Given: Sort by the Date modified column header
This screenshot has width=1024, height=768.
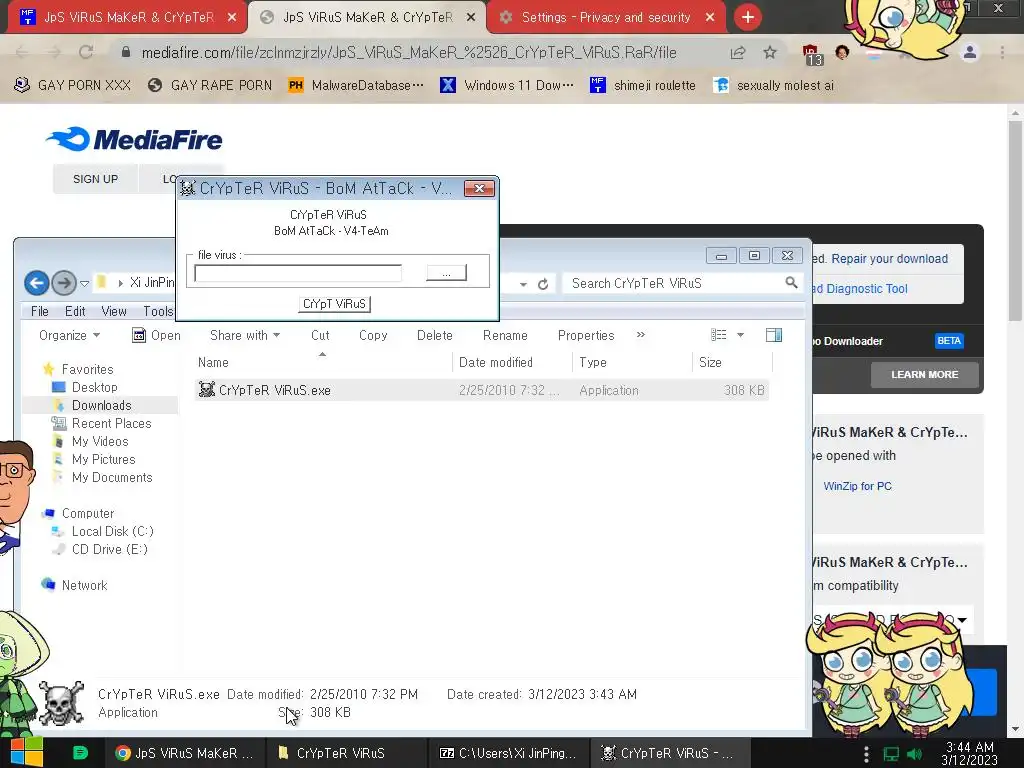Looking at the screenshot, I should tap(511, 362).
